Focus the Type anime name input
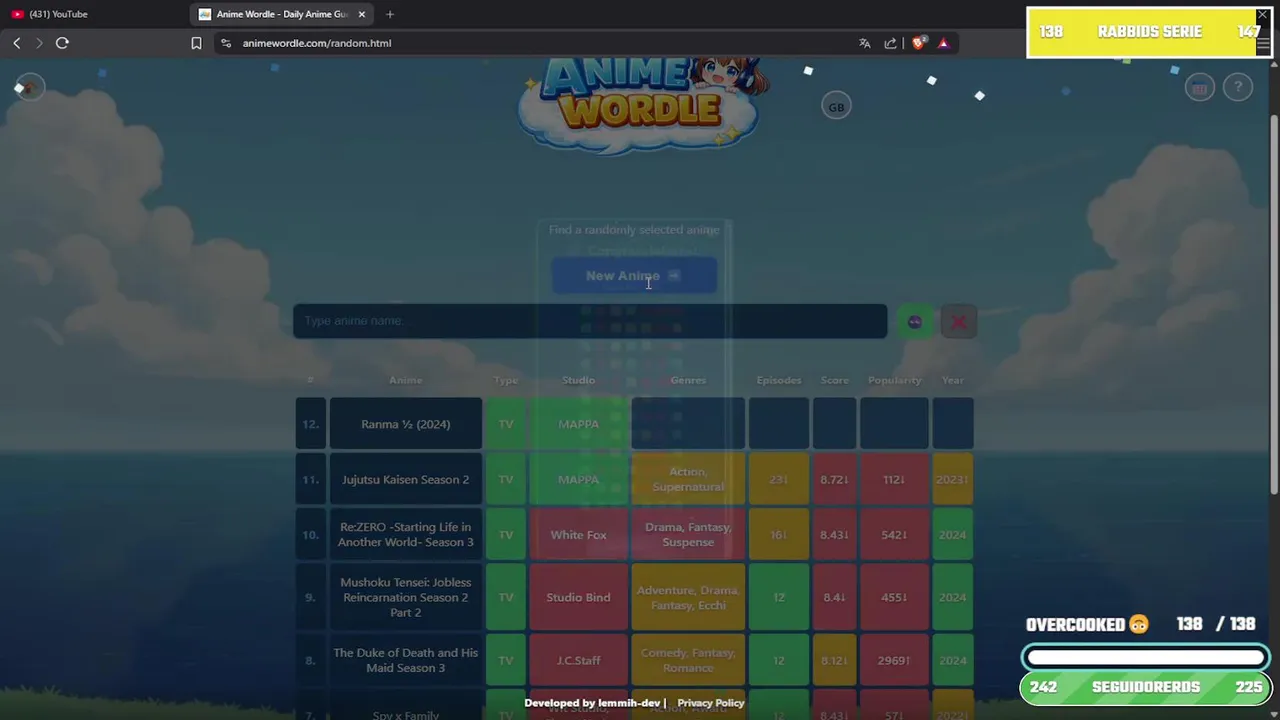1280x720 pixels. [x=590, y=321]
